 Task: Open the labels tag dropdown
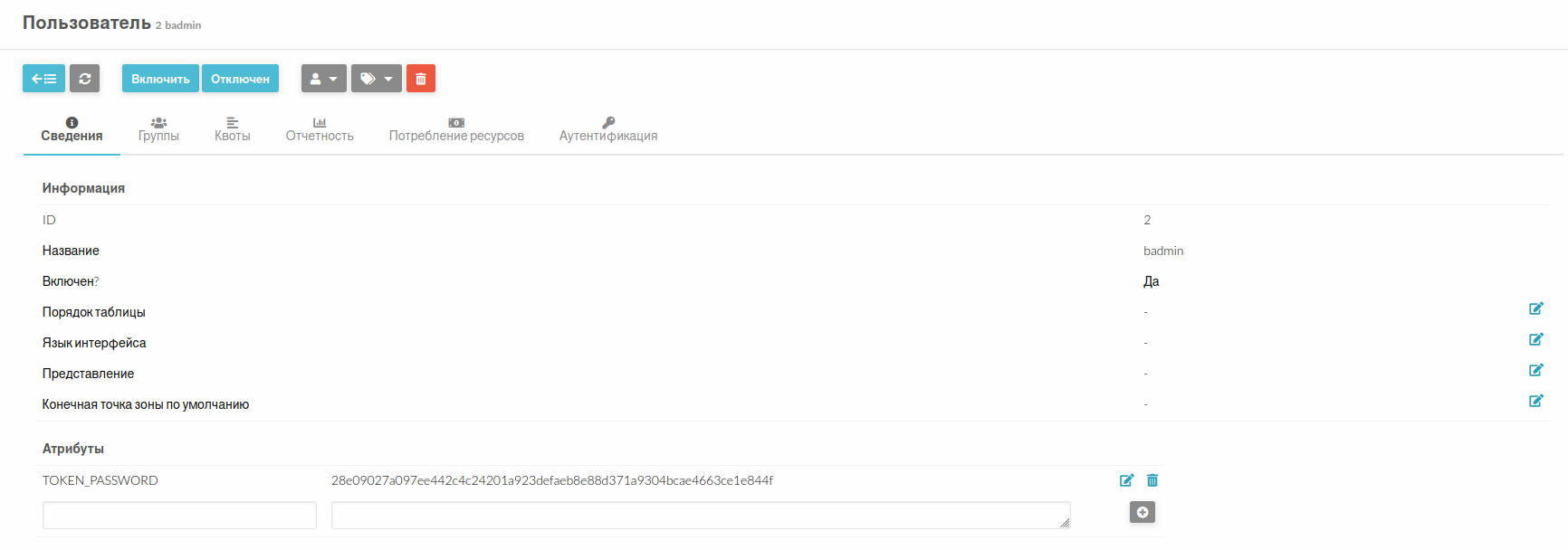coord(377,79)
